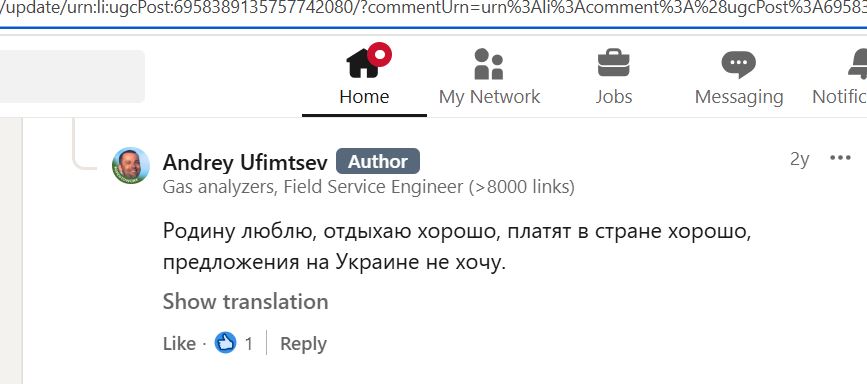Image resolution: width=867 pixels, height=384 pixels.
Task: Click the blue thumbs-up reaction icon
Action: click(225, 343)
